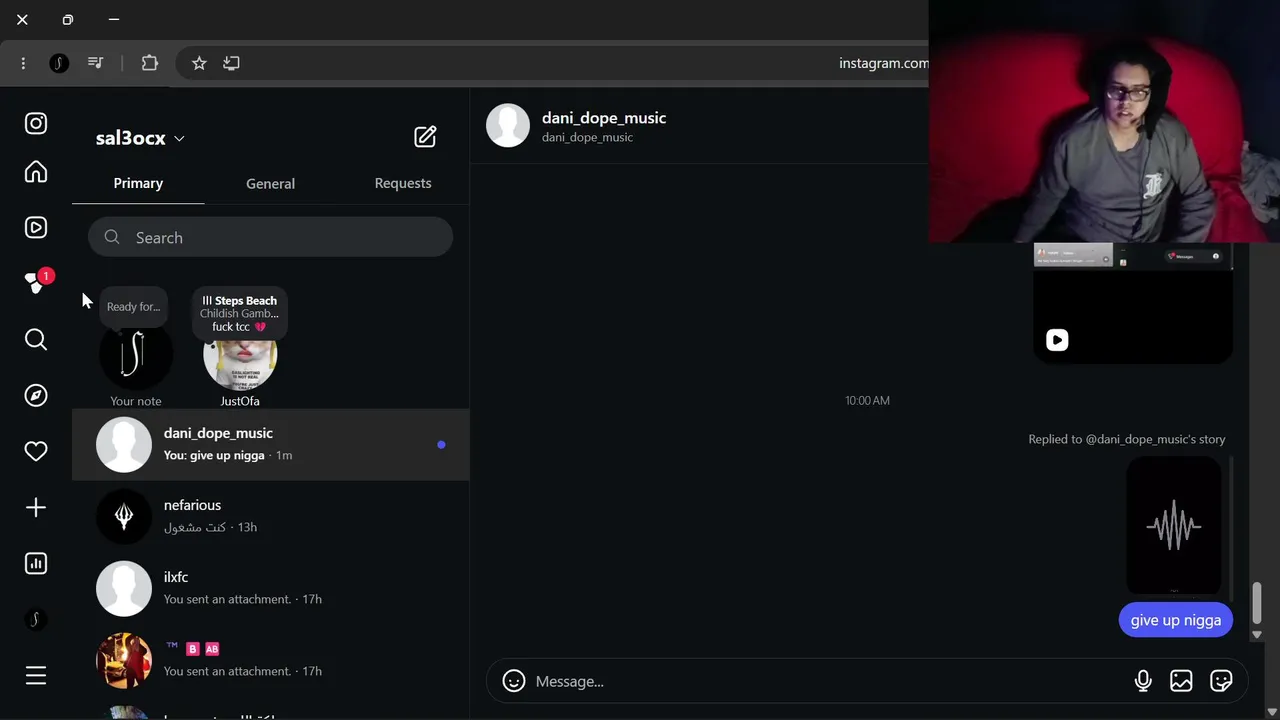Open profile avatar in the sidebar
This screenshot has height=720, width=1280.
tap(36, 620)
